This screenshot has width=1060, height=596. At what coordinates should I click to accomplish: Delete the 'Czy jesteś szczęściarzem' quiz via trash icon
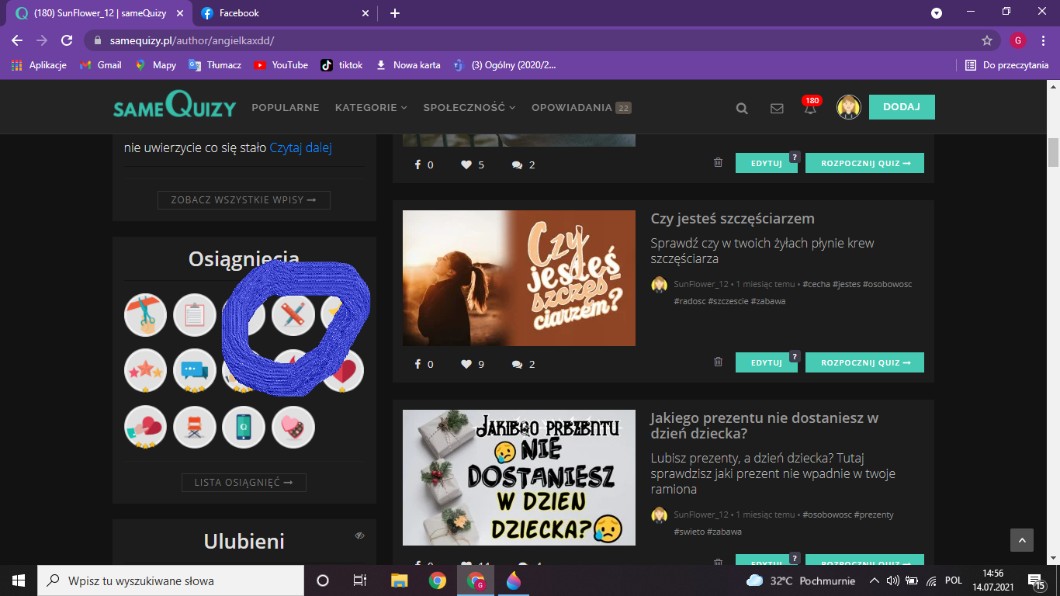click(718, 362)
